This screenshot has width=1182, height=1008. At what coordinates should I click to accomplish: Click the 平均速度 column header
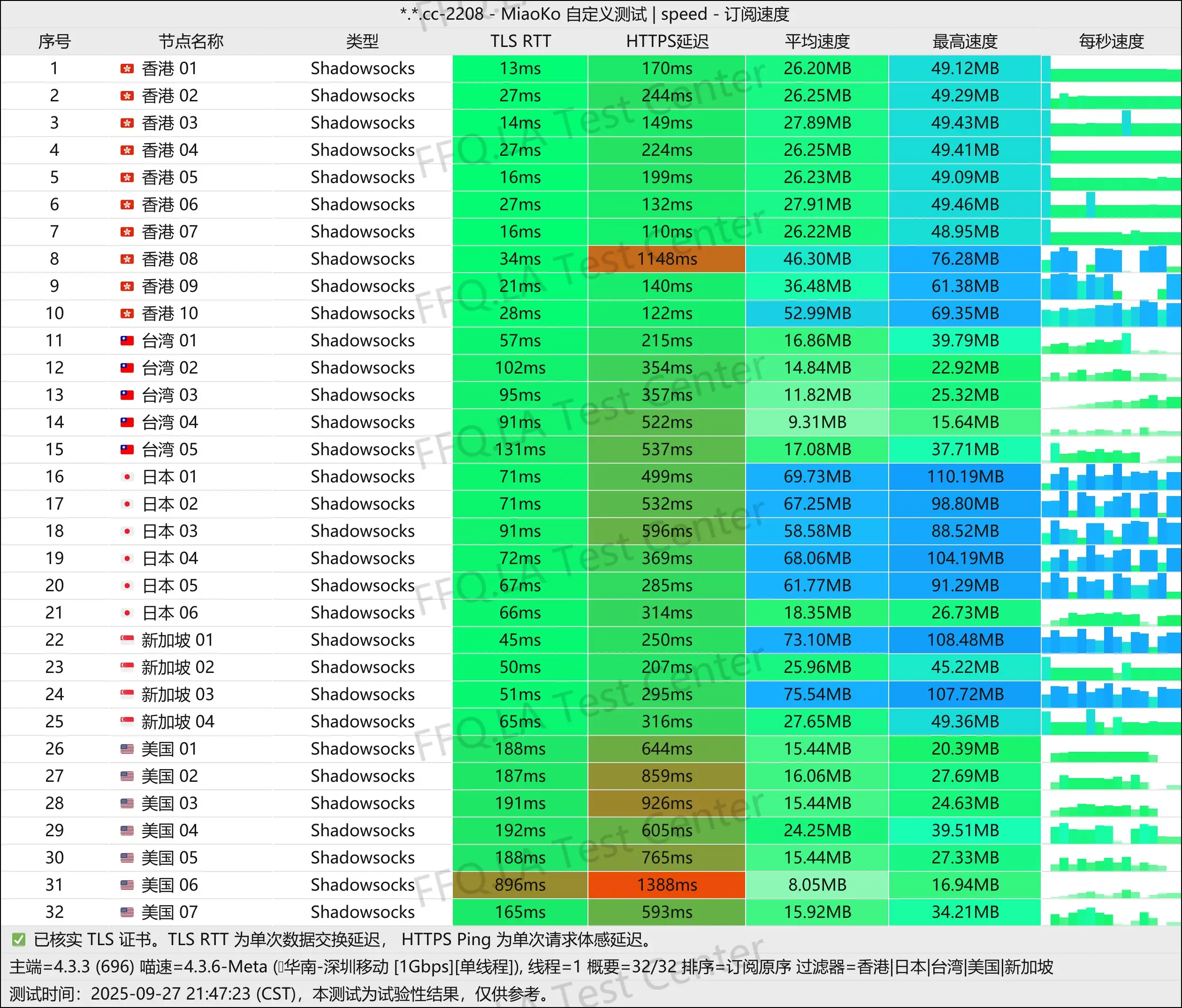[x=817, y=42]
